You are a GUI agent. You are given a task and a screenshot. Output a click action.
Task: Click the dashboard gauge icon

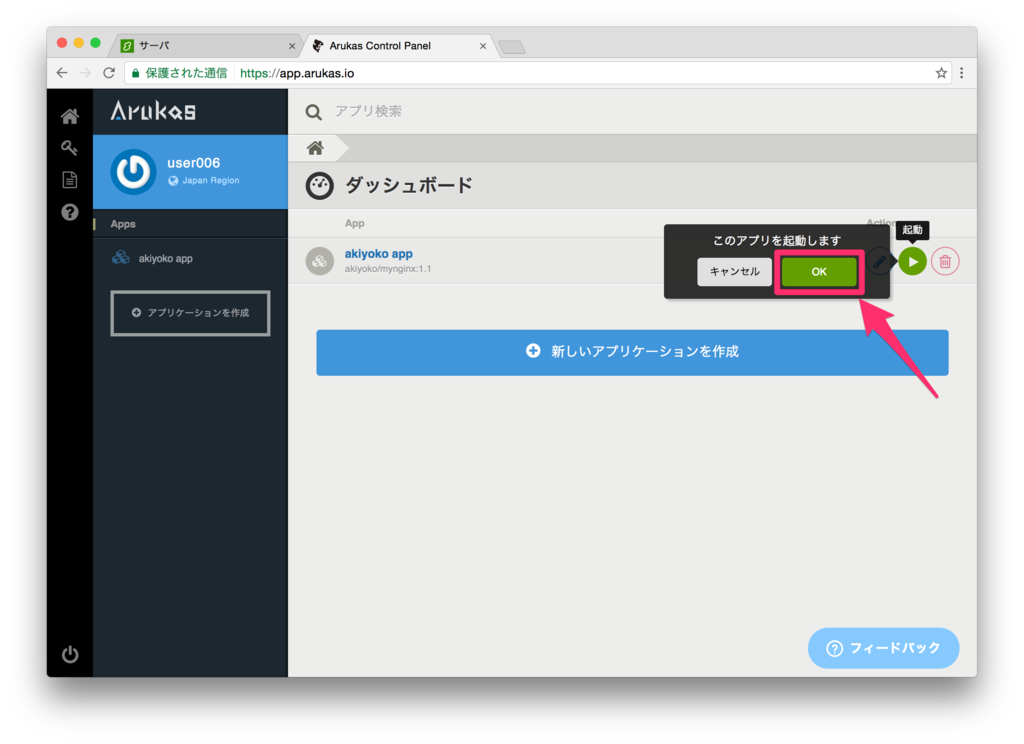pyautogui.click(x=319, y=186)
